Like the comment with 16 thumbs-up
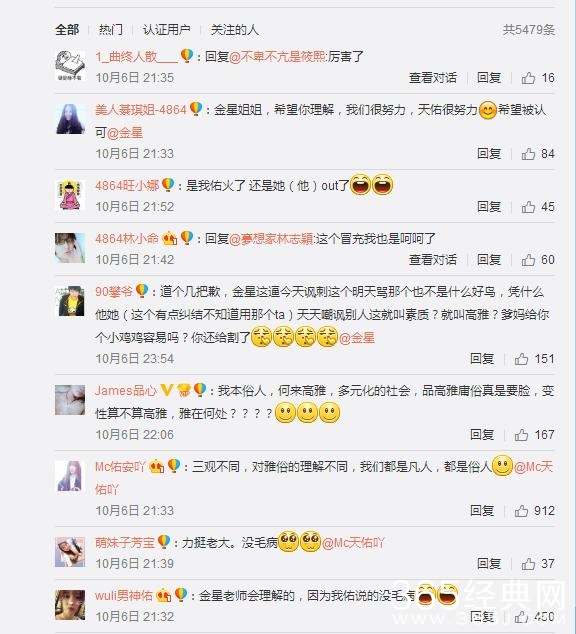Viewport: 576px width, 634px height. (x=528, y=78)
